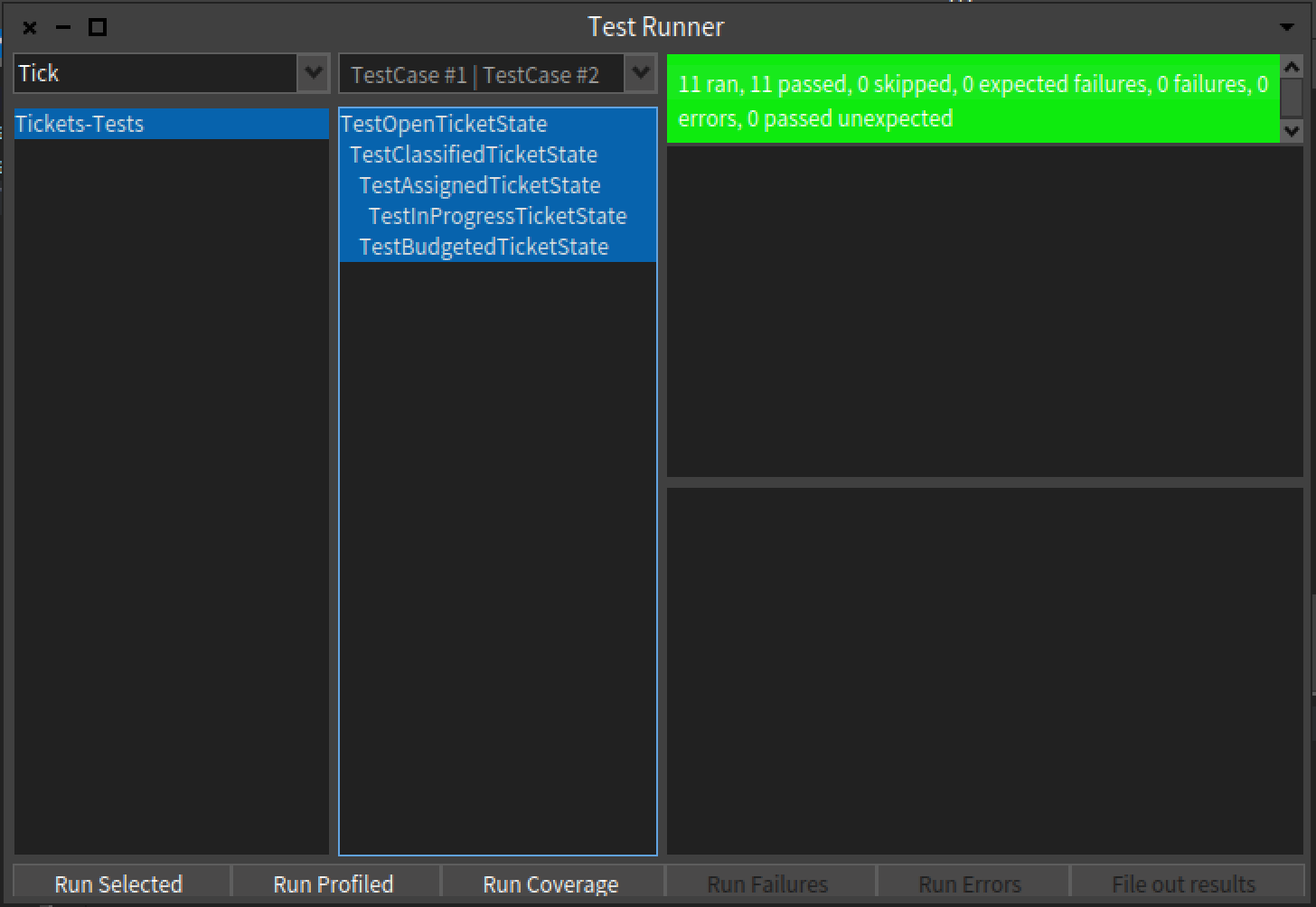Maximize the Test Runner window
The image size is (1316, 907).
tap(98, 27)
